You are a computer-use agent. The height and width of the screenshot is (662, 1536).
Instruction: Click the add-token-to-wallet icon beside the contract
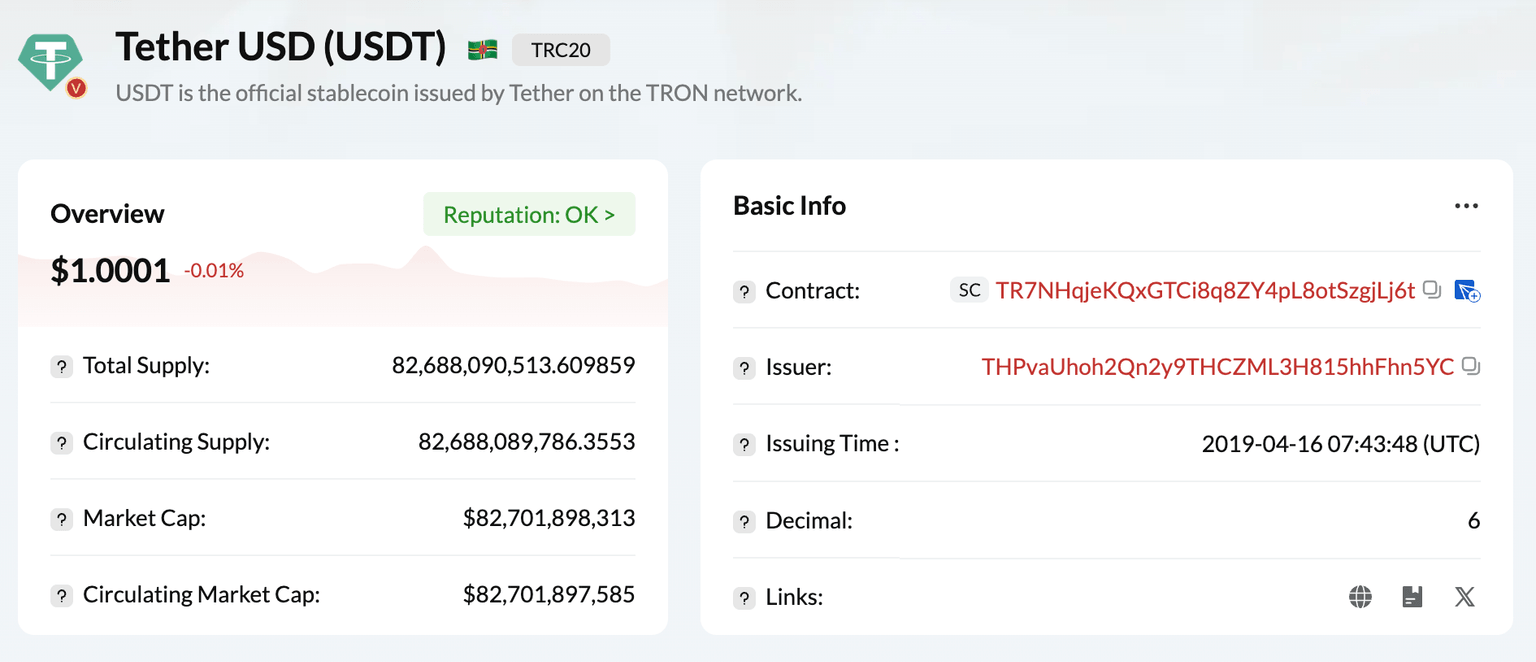[1467, 291]
